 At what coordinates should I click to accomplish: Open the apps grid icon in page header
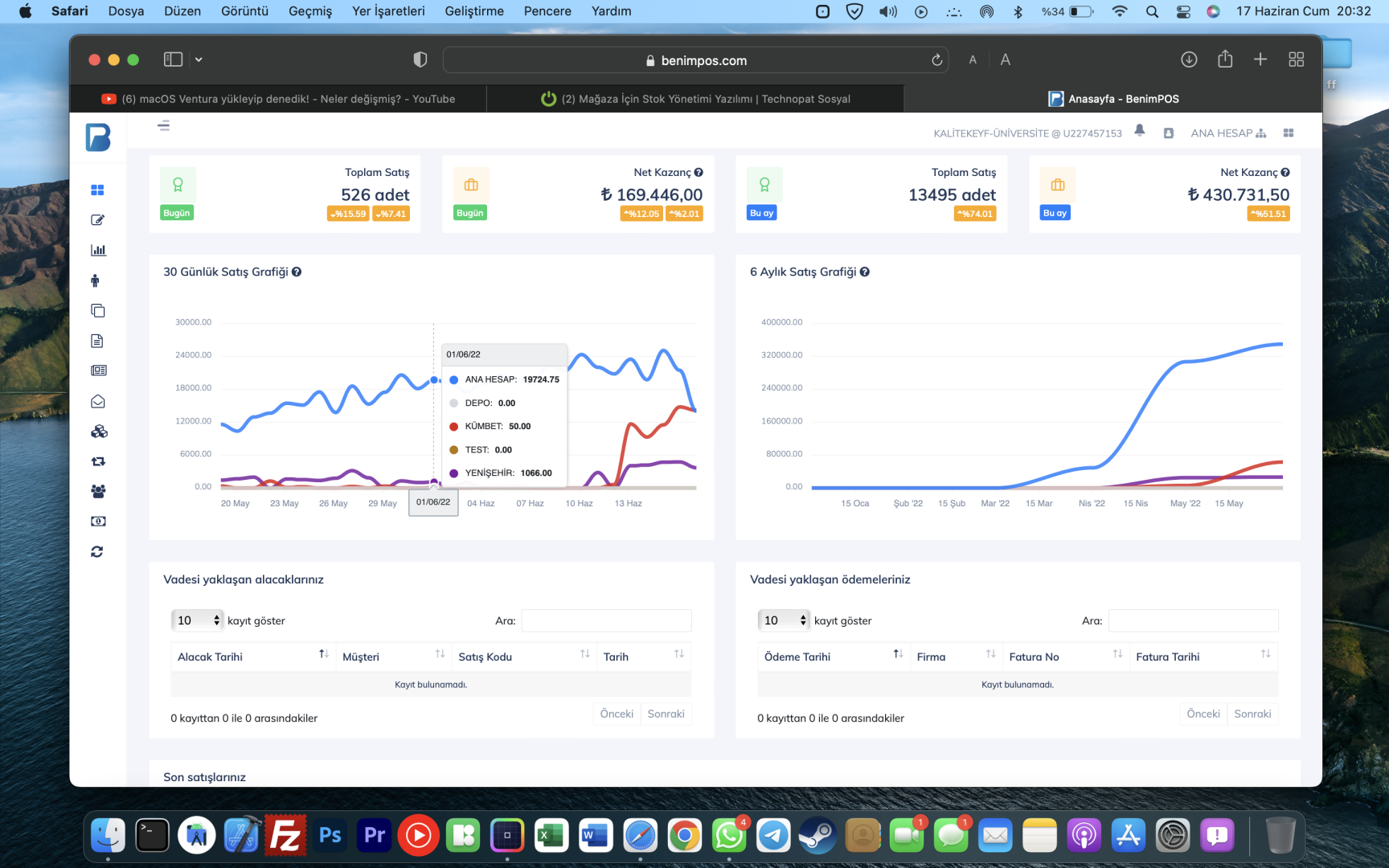click(x=1289, y=133)
